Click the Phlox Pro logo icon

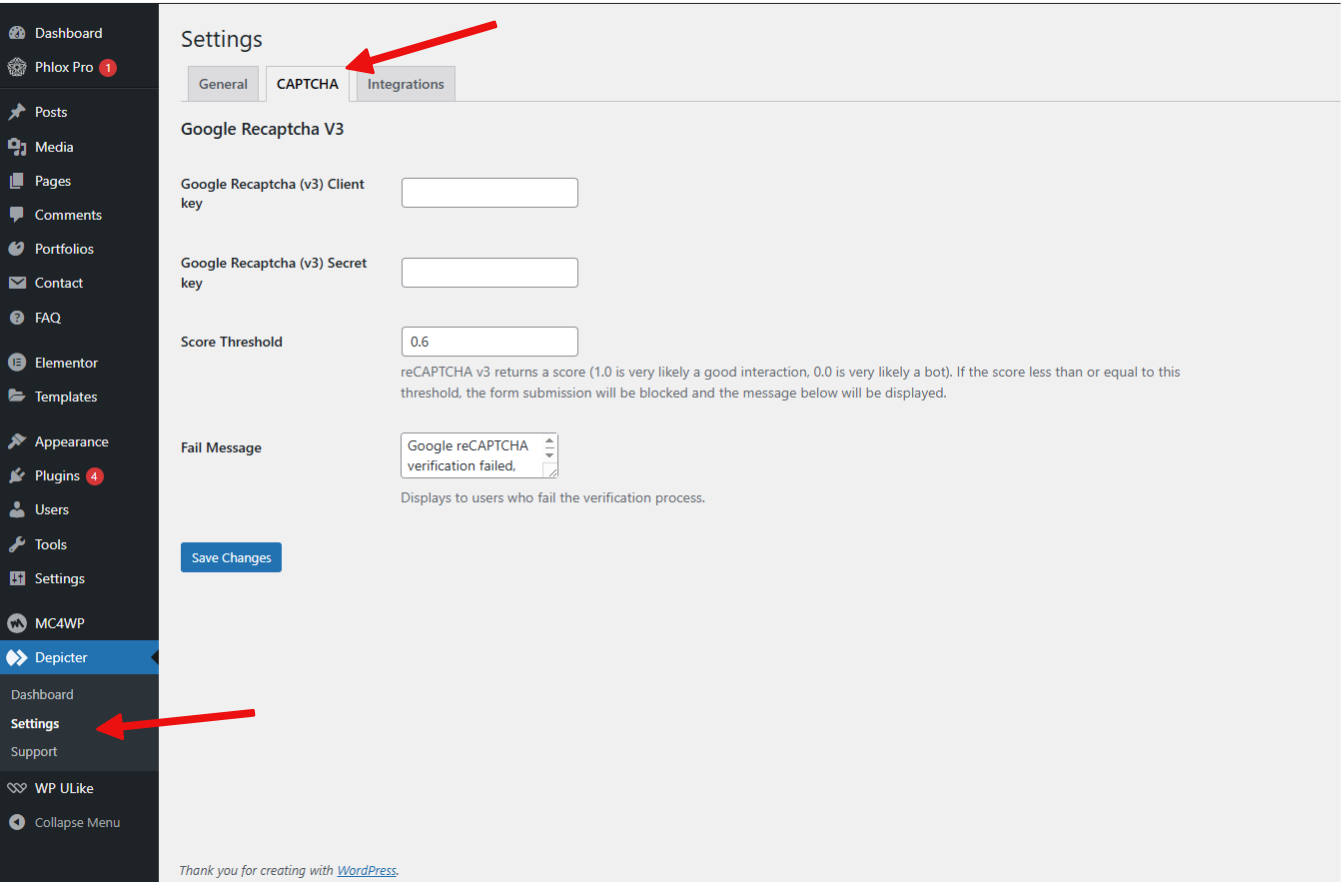click(16, 67)
